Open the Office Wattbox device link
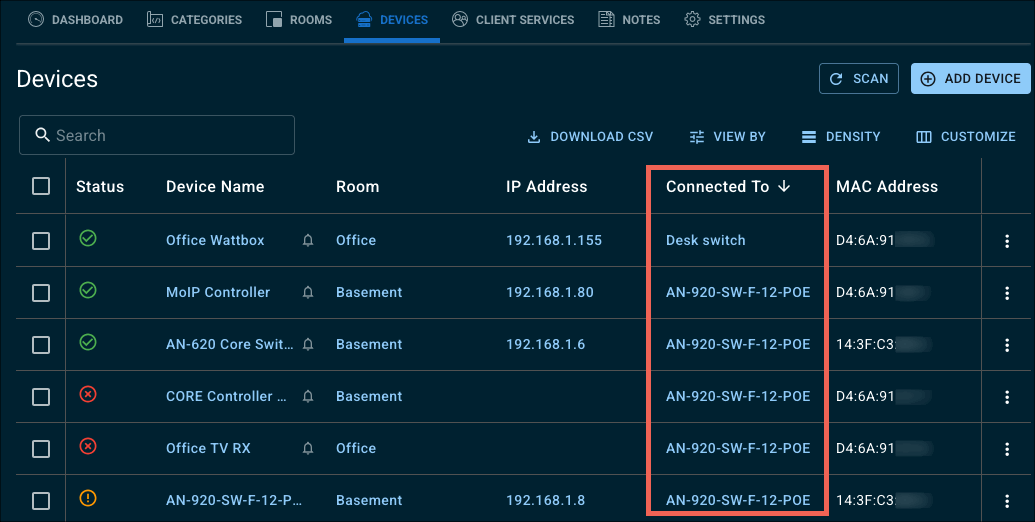Image resolution: width=1035 pixels, height=522 pixels. click(x=215, y=240)
